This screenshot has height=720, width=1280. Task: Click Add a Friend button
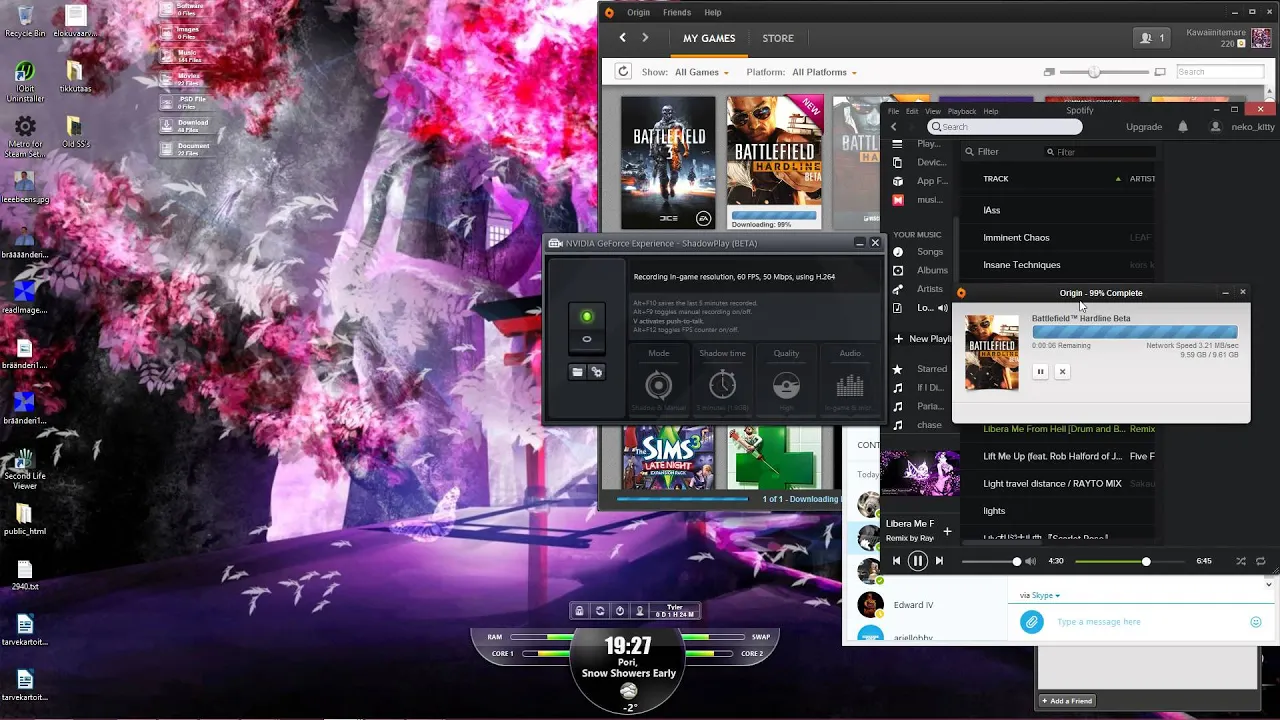pyautogui.click(x=1066, y=701)
